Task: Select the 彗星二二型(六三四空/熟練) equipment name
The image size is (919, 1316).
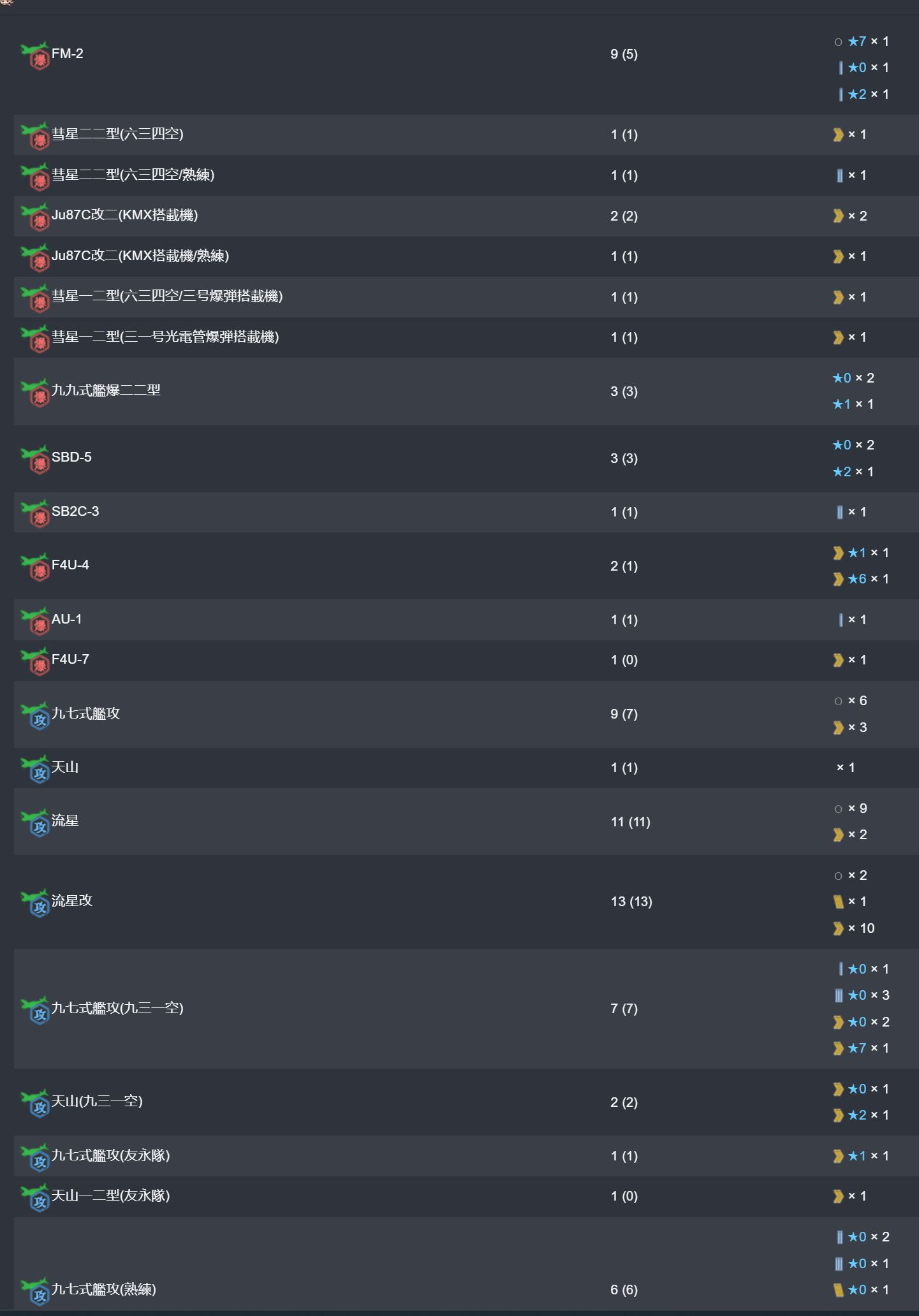Action: (133, 175)
